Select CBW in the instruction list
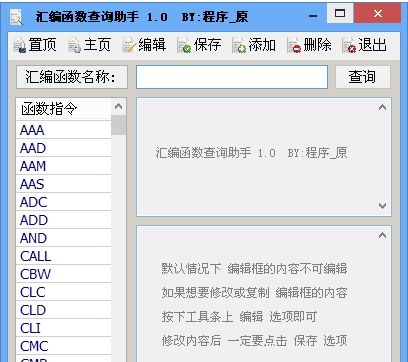Screen dimensions: 408x362 click(x=63, y=274)
